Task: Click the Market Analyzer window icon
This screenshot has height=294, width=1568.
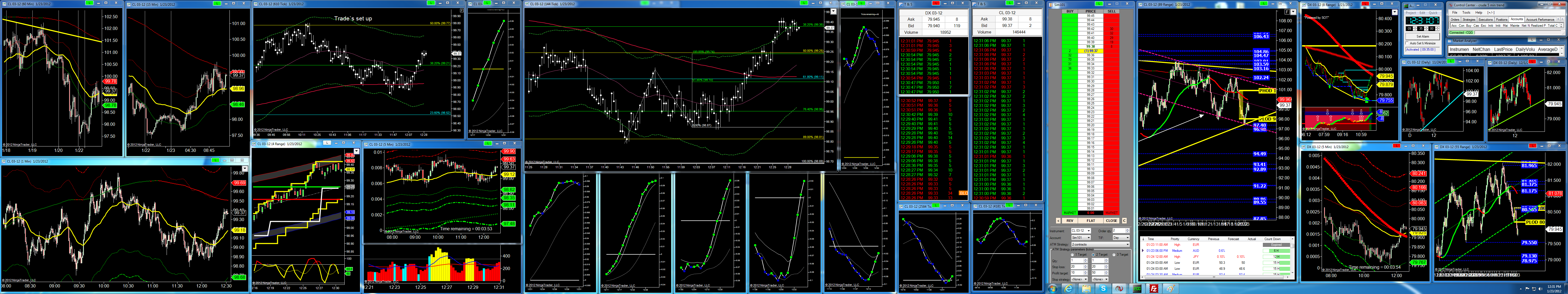Action: pos(1449,41)
